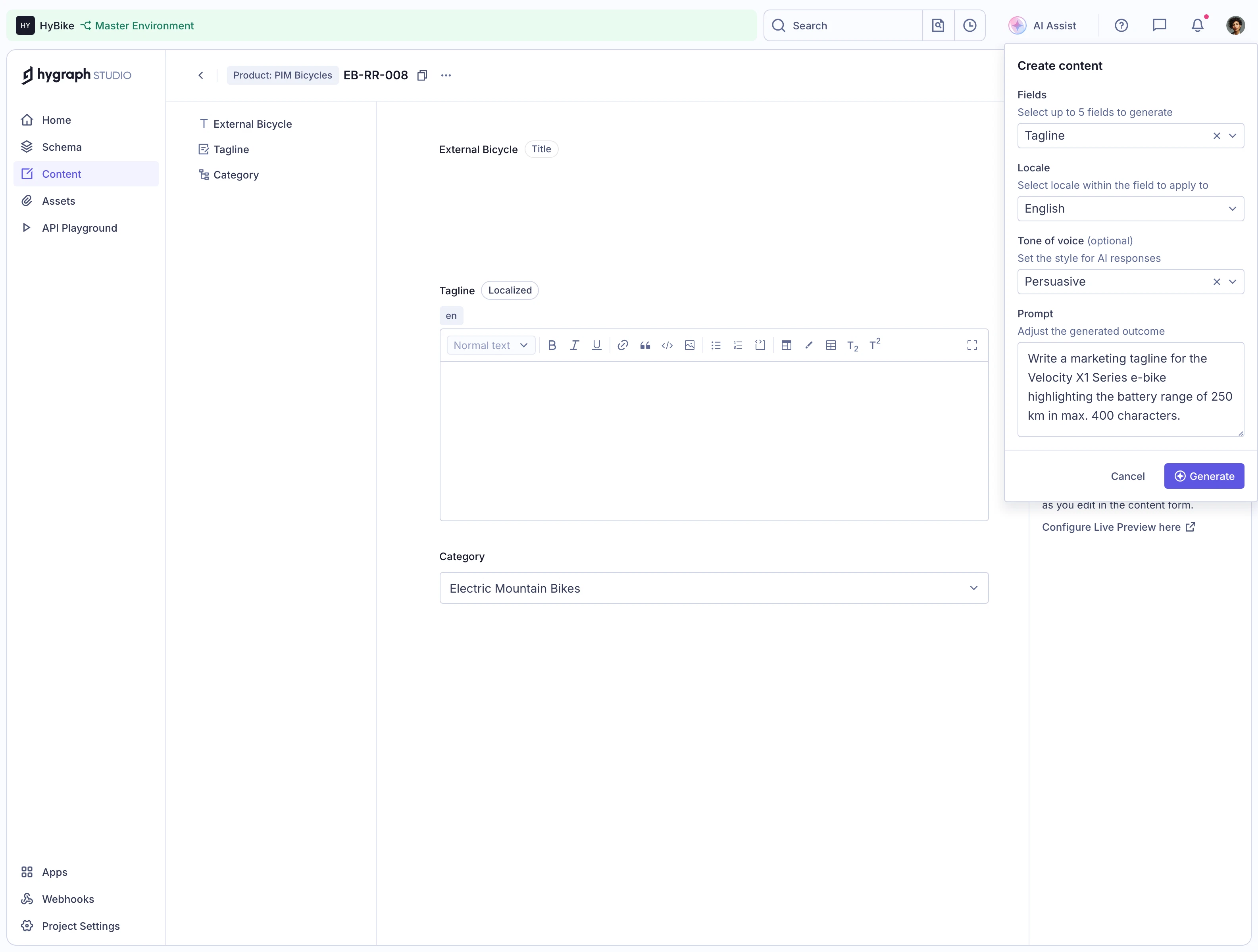Clear the Tagline field selection
Viewport: 1258px width, 952px height.
point(1216,136)
